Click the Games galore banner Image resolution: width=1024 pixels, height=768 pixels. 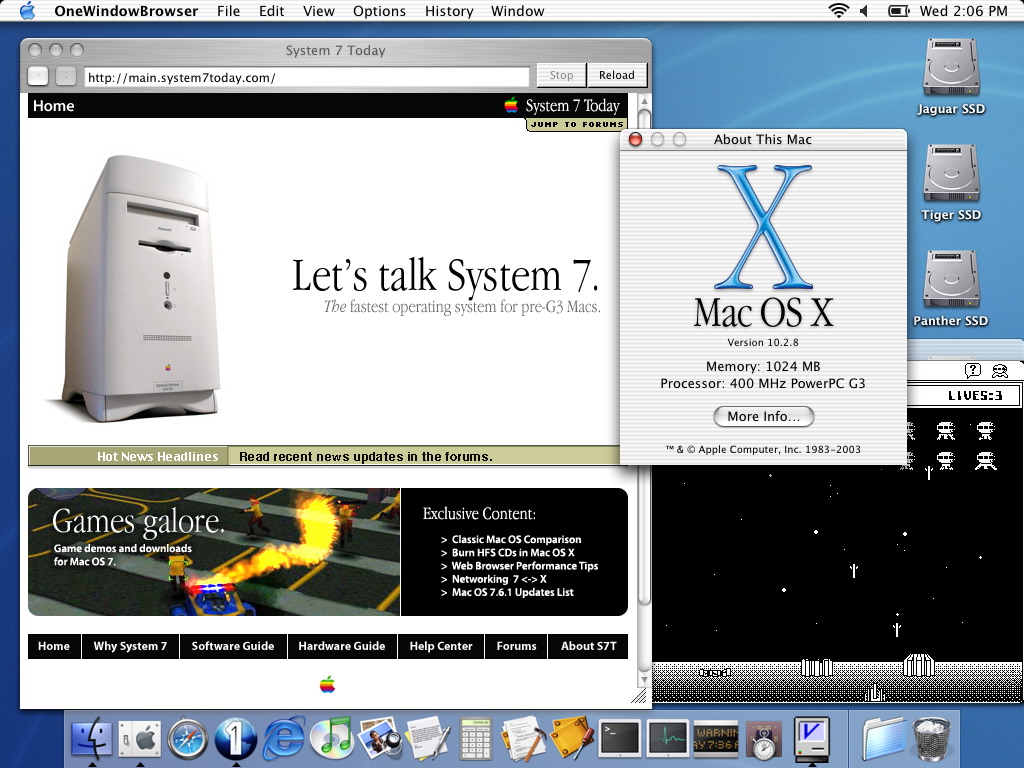(x=214, y=552)
